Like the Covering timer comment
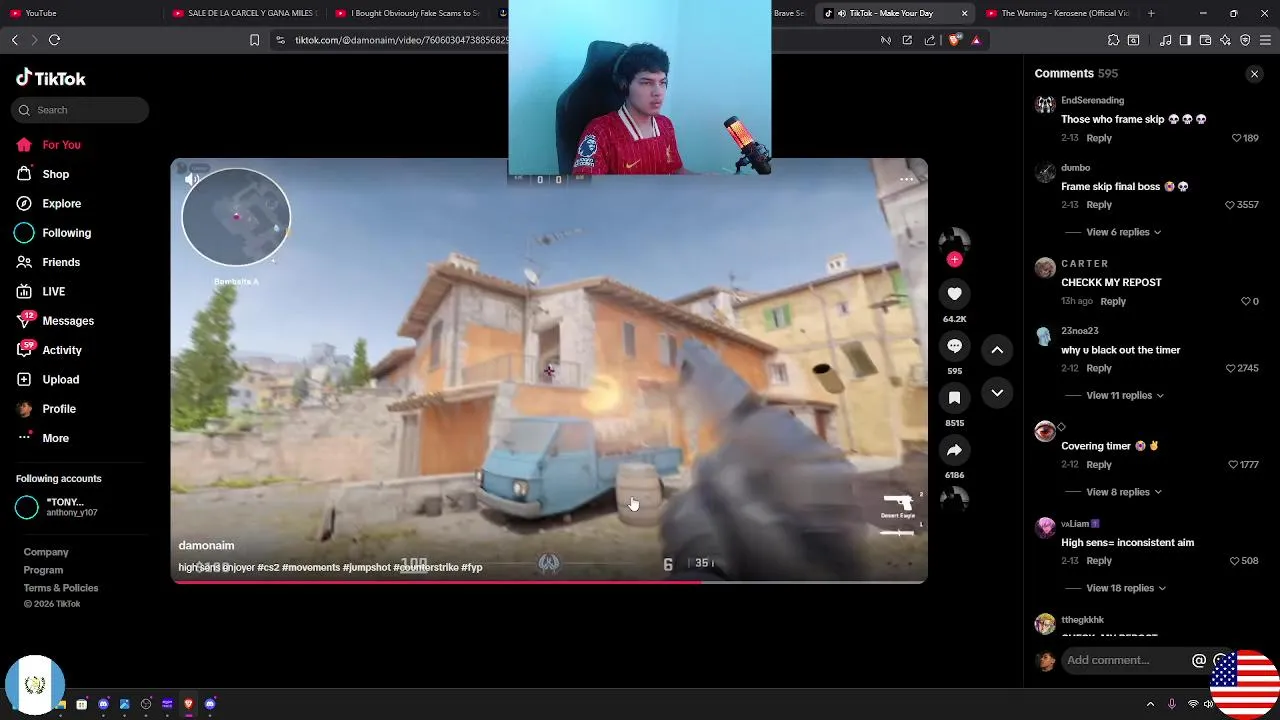 click(1243, 465)
